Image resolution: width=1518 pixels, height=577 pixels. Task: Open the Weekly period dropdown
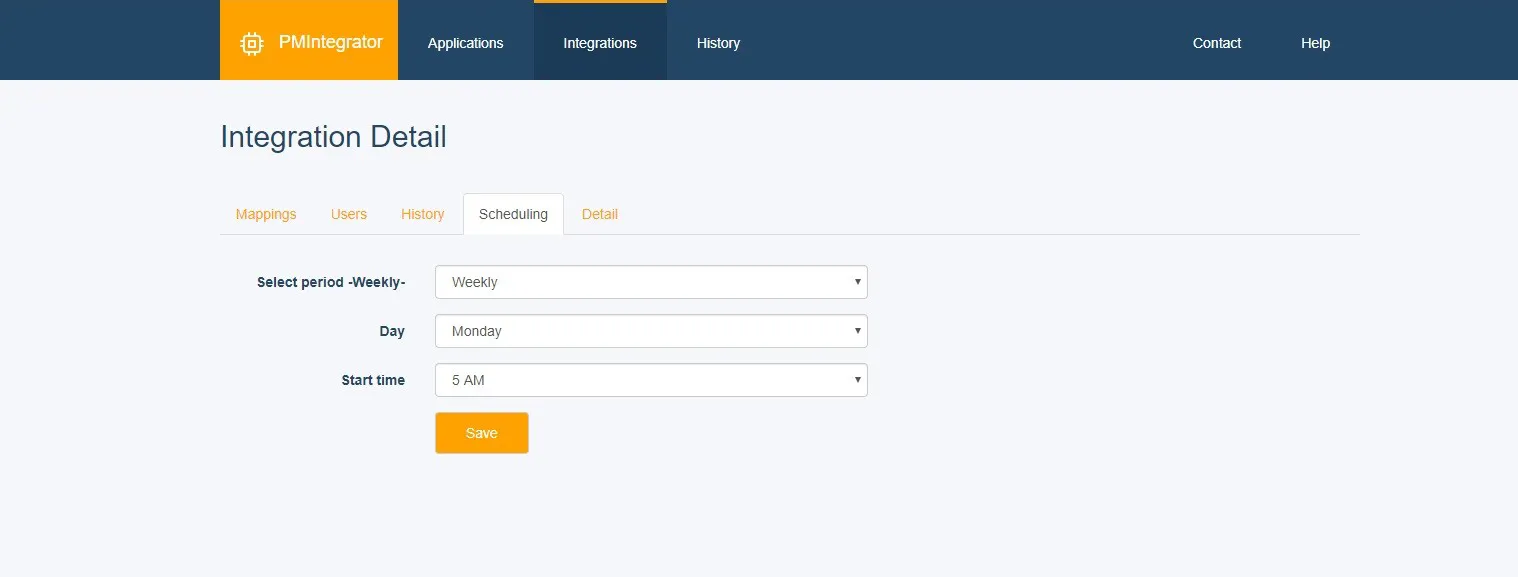pos(650,282)
